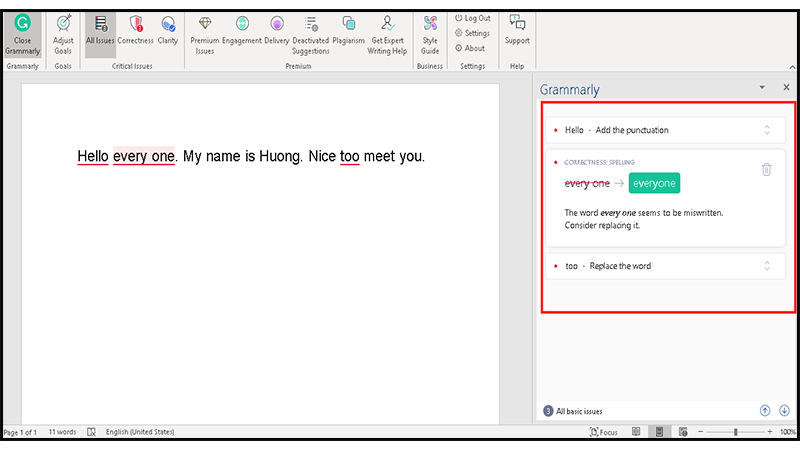The height and width of the screenshot is (450, 800).
Task: Open the Correctness issues filter
Action: click(x=135, y=30)
